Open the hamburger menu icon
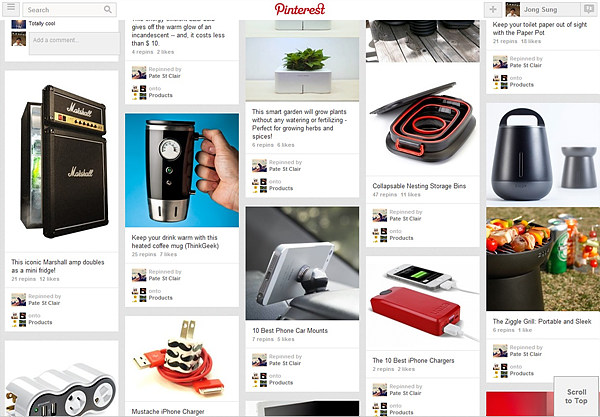The image size is (600, 417). click(11, 8)
